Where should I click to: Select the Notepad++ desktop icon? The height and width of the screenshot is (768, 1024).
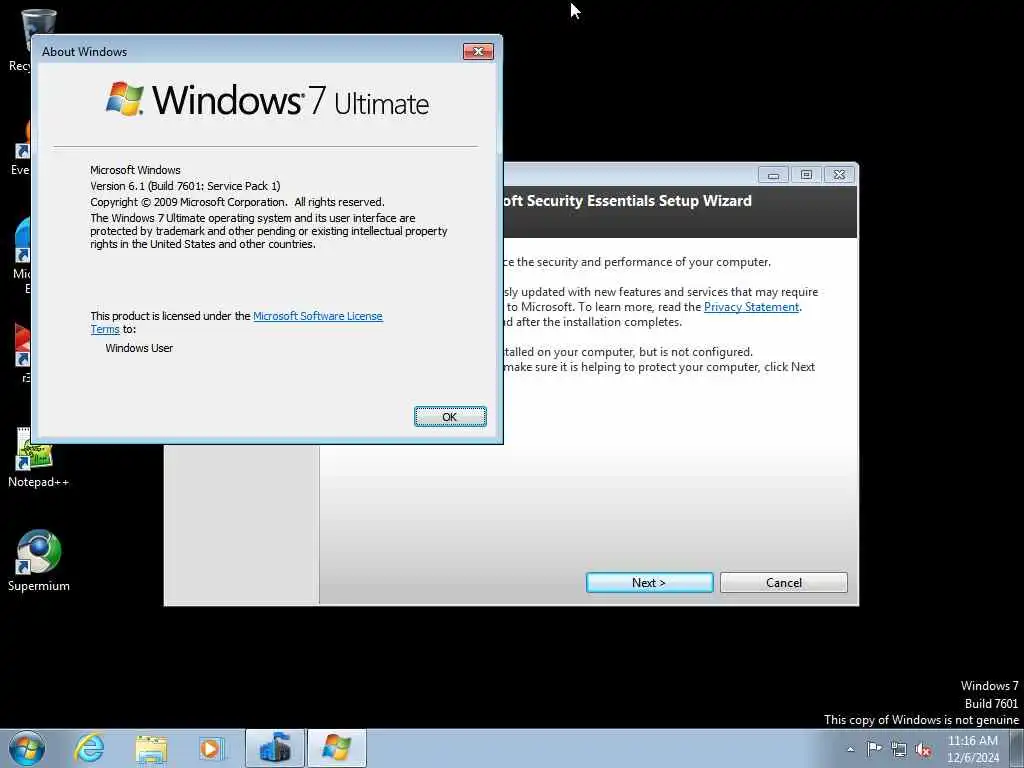click(39, 457)
